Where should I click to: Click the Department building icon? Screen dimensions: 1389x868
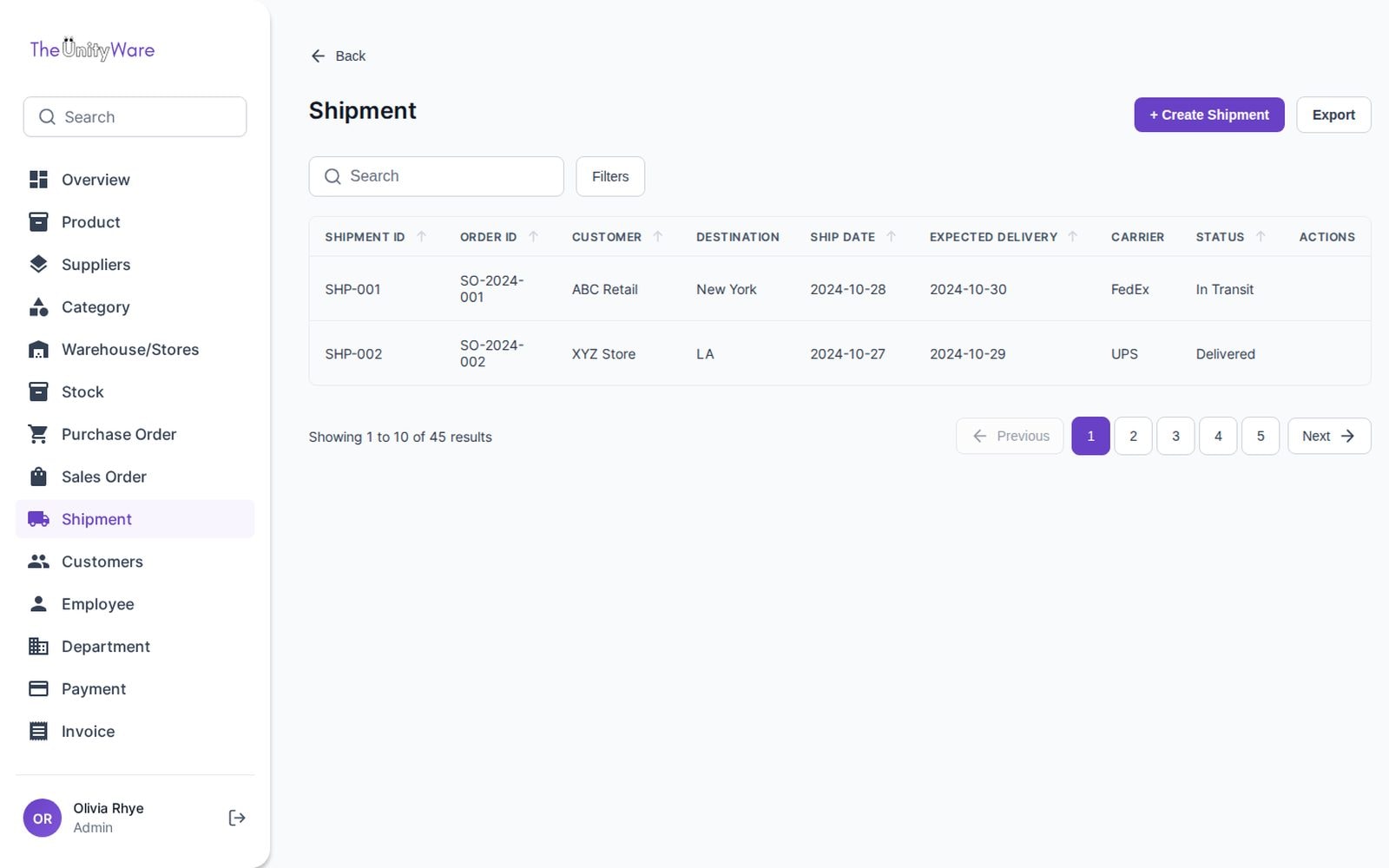[38, 647]
